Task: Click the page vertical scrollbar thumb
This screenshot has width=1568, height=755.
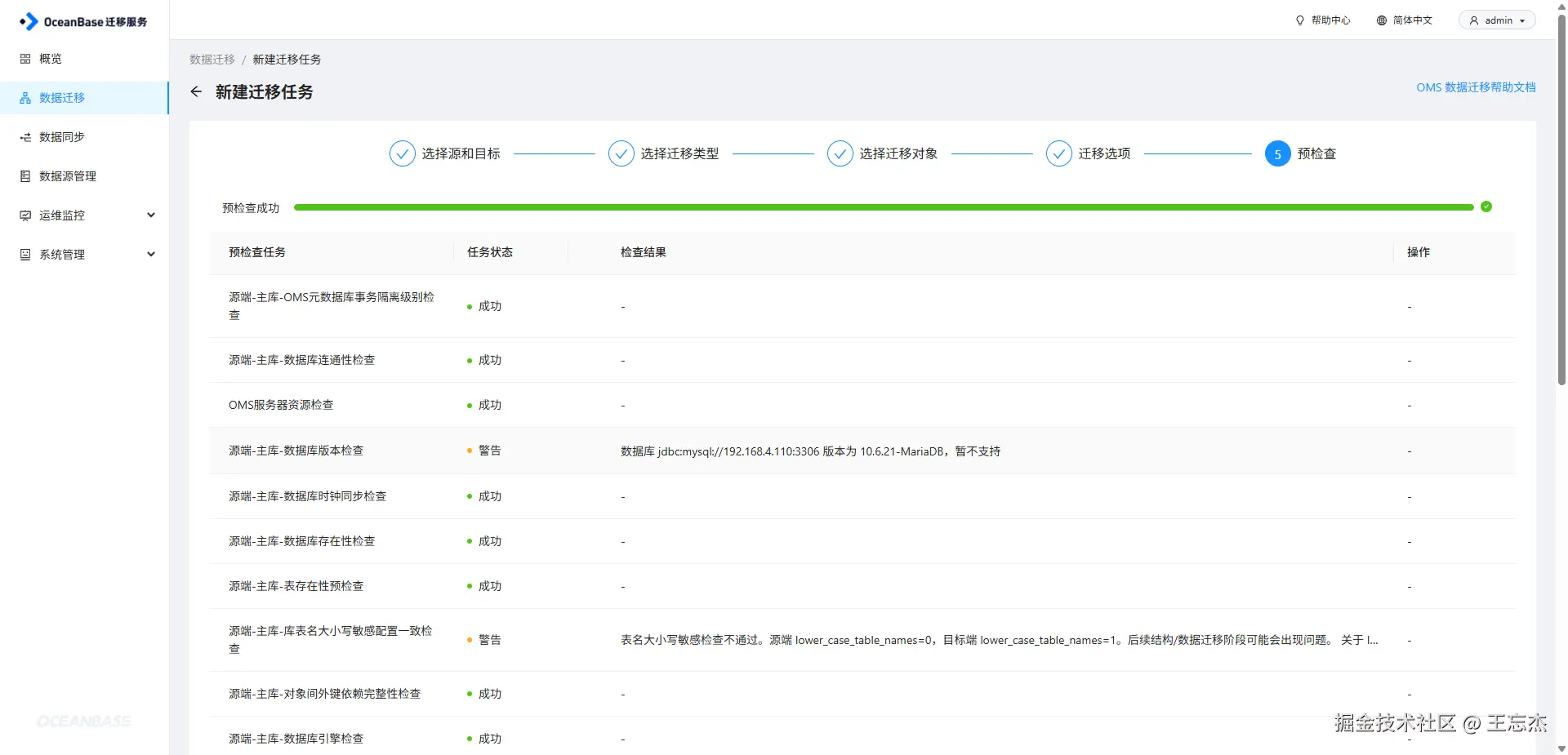Action: (1561, 200)
